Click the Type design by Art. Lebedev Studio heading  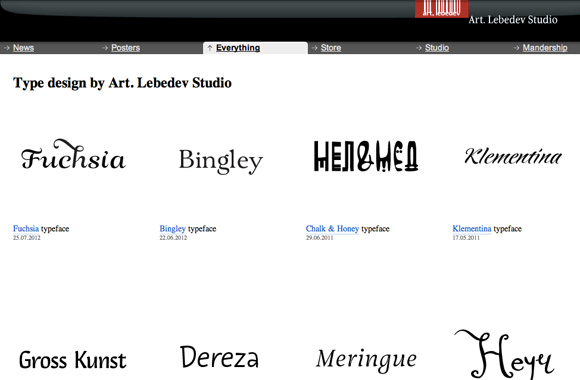(x=122, y=83)
